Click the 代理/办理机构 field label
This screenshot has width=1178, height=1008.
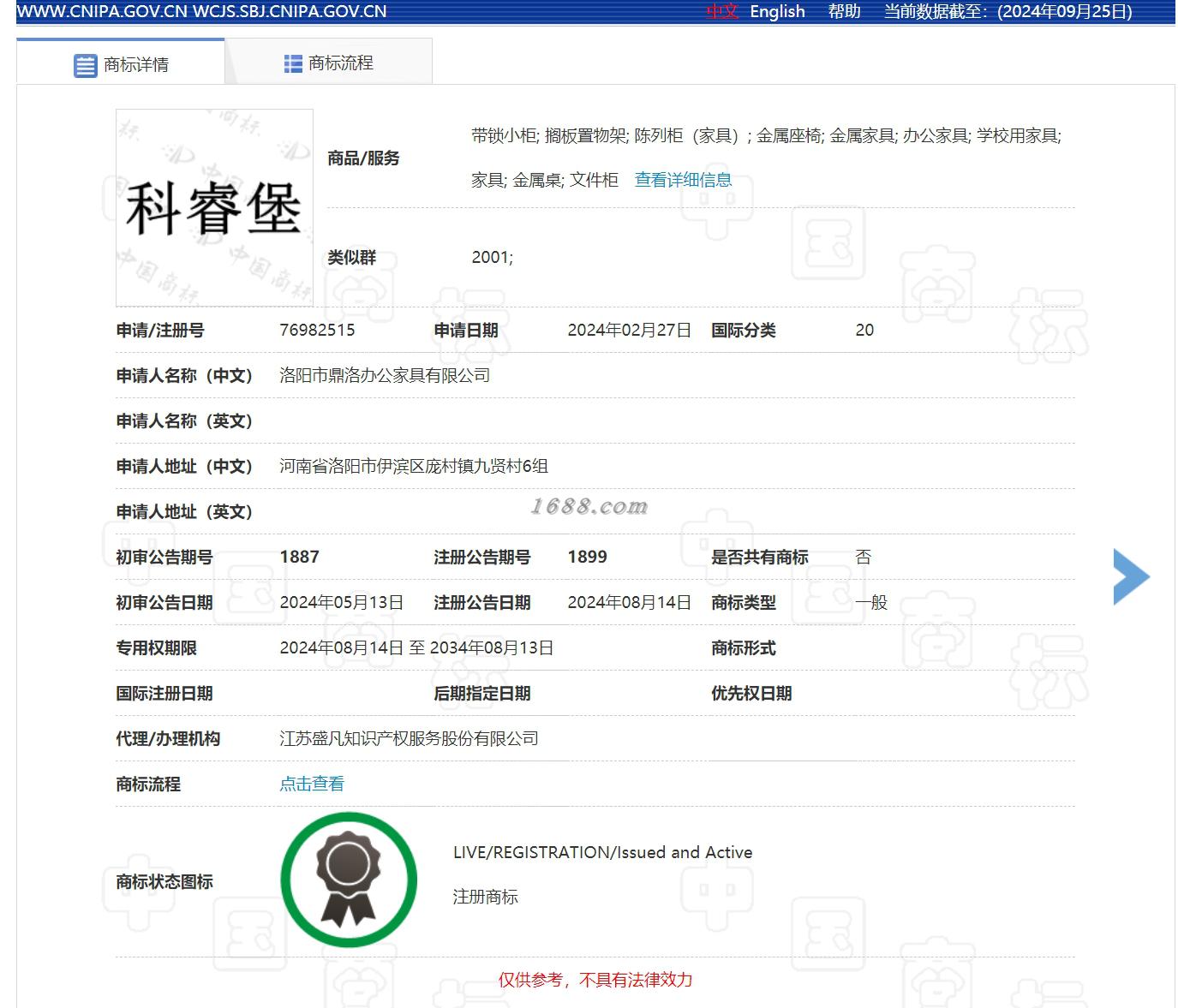(168, 738)
